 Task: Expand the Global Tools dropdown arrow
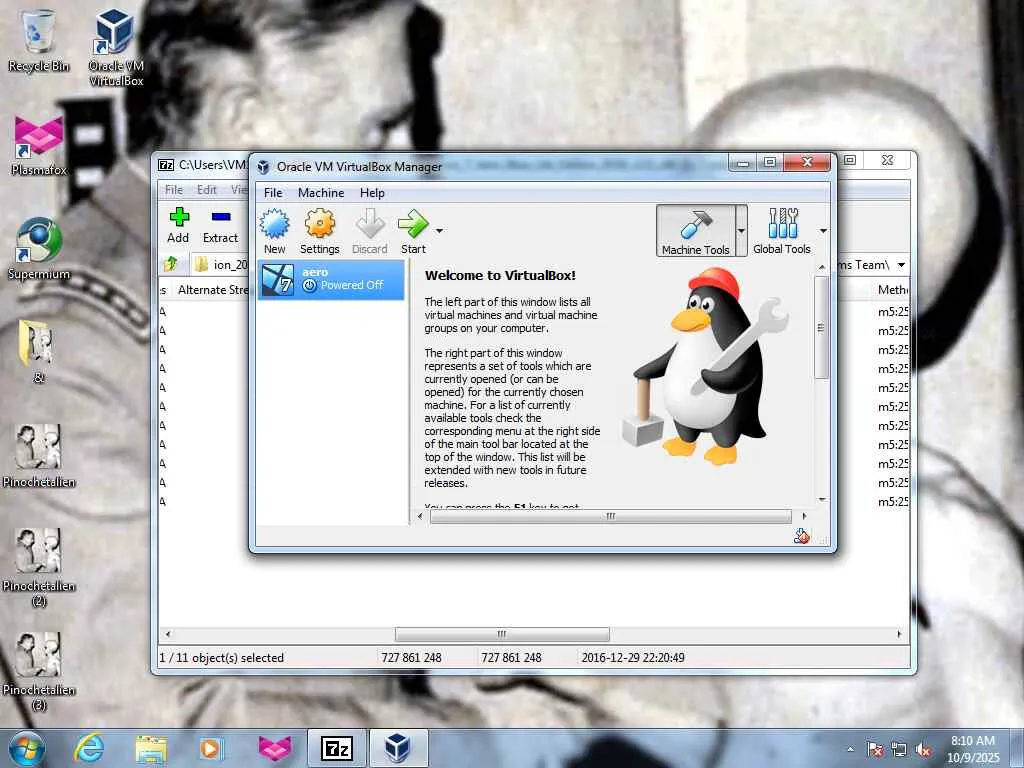pyautogui.click(x=824, y=231)
